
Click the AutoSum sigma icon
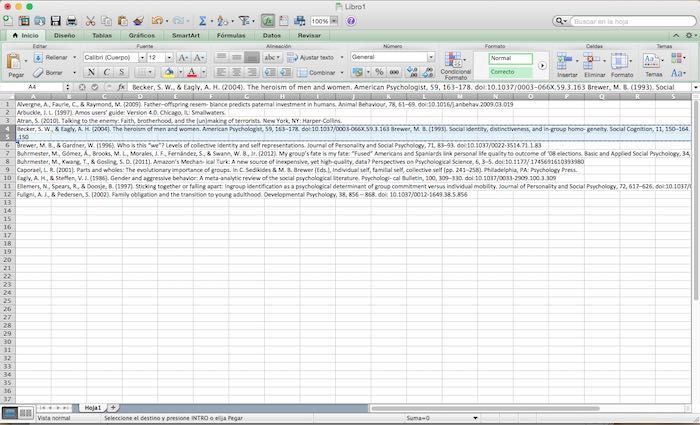pos(202,21)
